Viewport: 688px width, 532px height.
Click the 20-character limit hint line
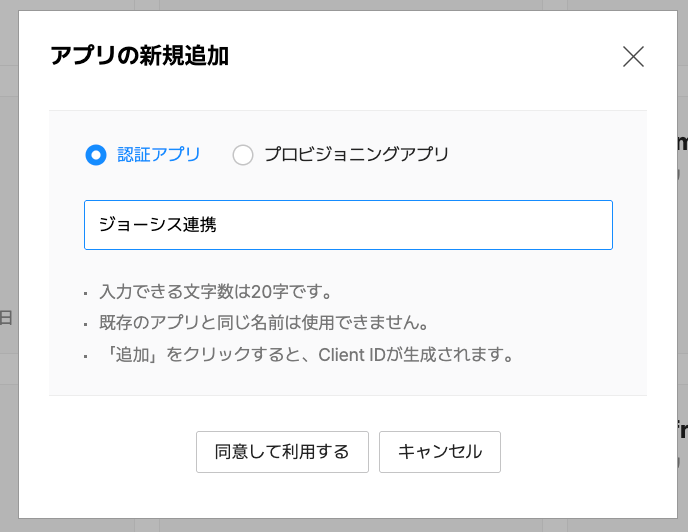215,293
